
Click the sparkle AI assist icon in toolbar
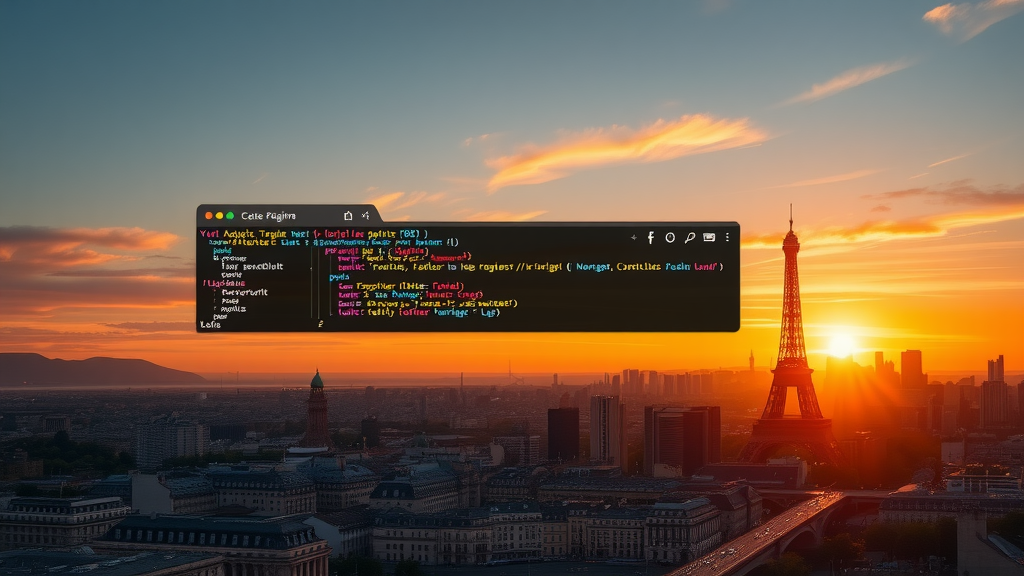coord(634,238)
